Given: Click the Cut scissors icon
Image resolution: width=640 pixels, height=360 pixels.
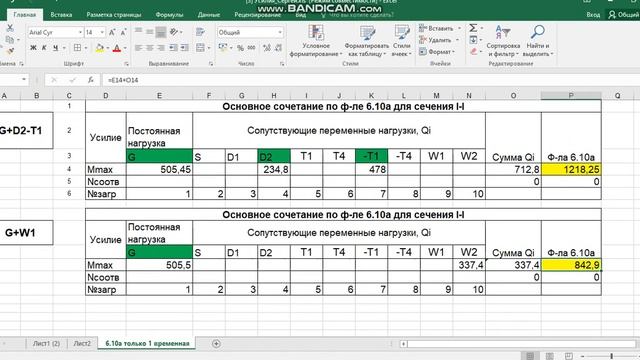Looking at the screenshot, I should [10, 28].
